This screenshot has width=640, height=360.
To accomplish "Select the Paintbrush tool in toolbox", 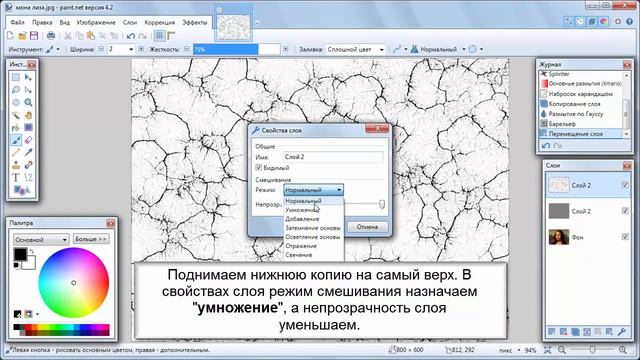I will [x=16, y=140].
